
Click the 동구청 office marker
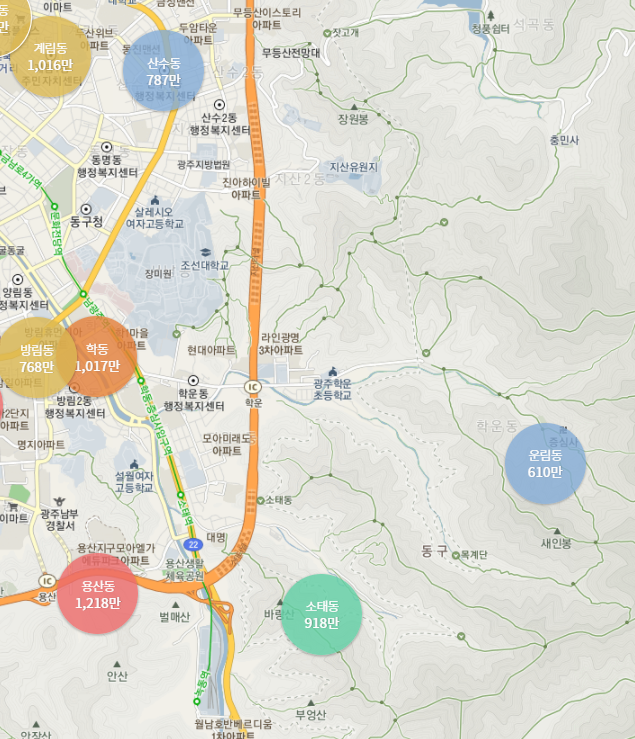tap(86, 209)
